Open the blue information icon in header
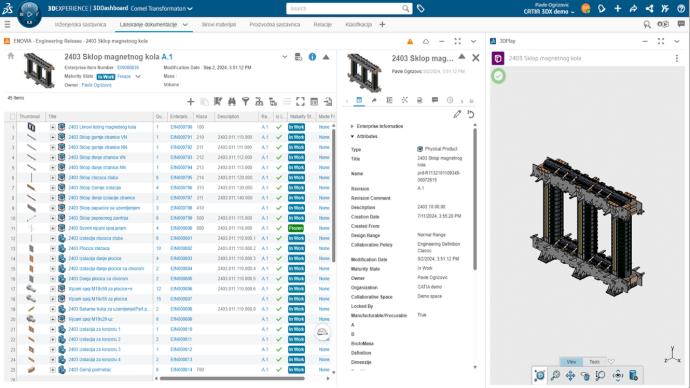Image resolution: width=690 pixels, height=388 pixels. point(312,57)
